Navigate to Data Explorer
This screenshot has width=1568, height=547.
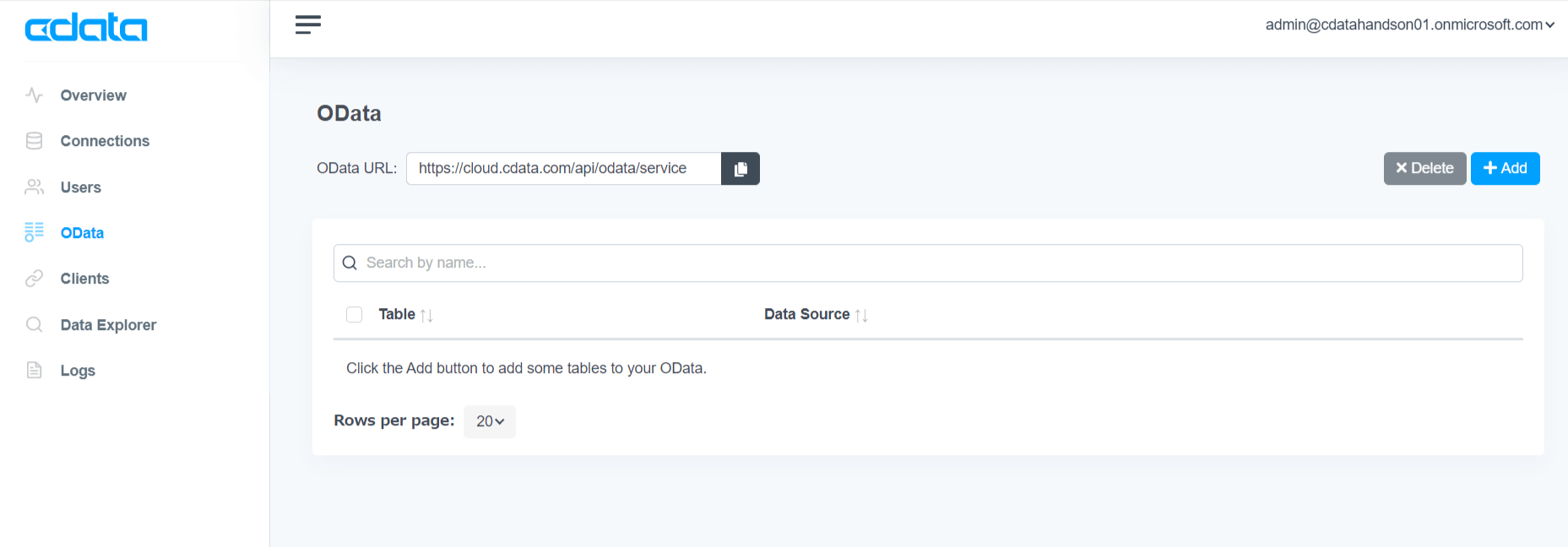tap(108, 325)
